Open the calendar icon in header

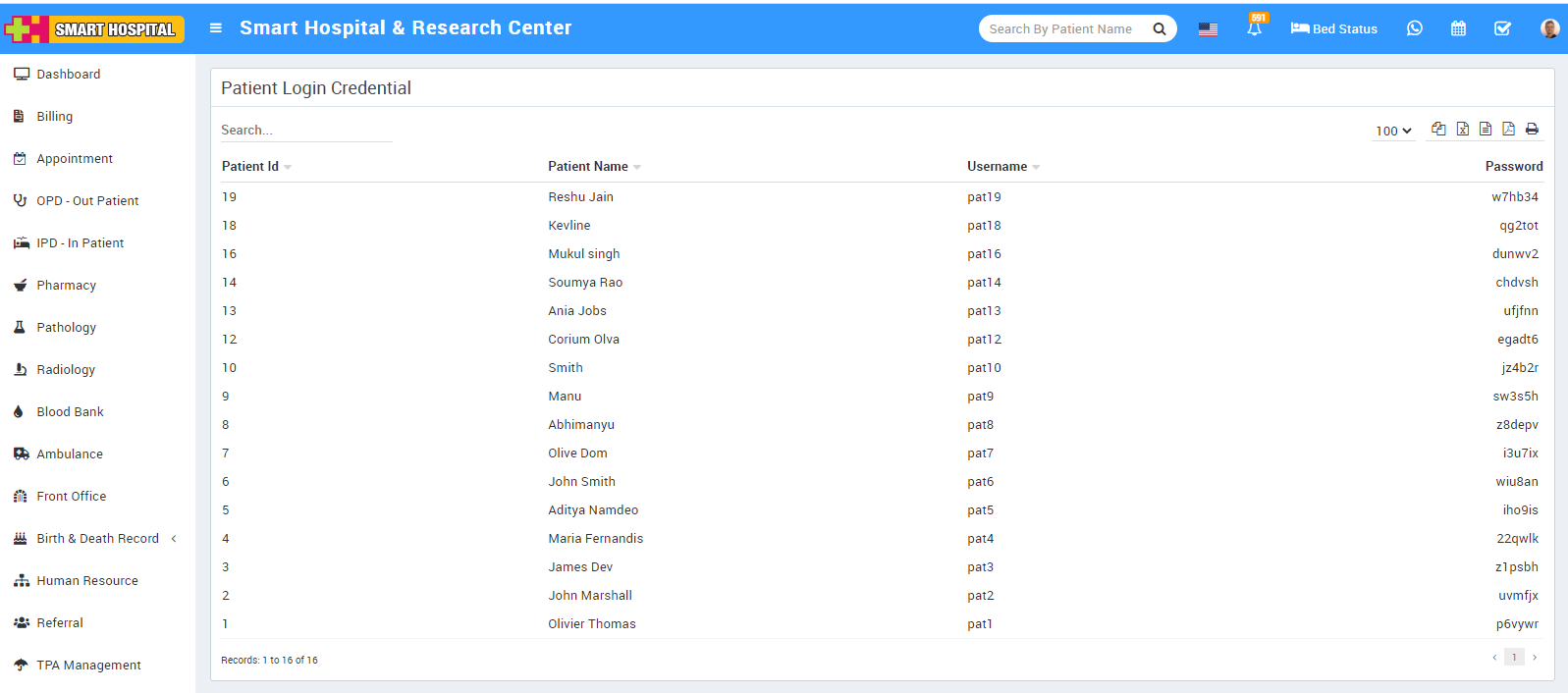pos(1458,29)
